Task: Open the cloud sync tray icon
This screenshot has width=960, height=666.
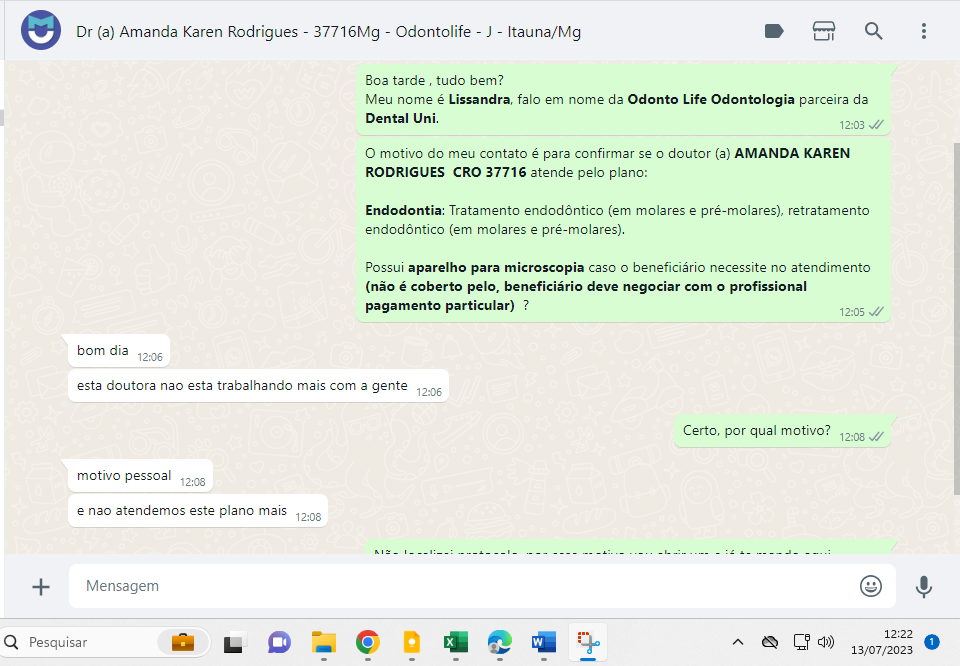Action: click(770, 642)
